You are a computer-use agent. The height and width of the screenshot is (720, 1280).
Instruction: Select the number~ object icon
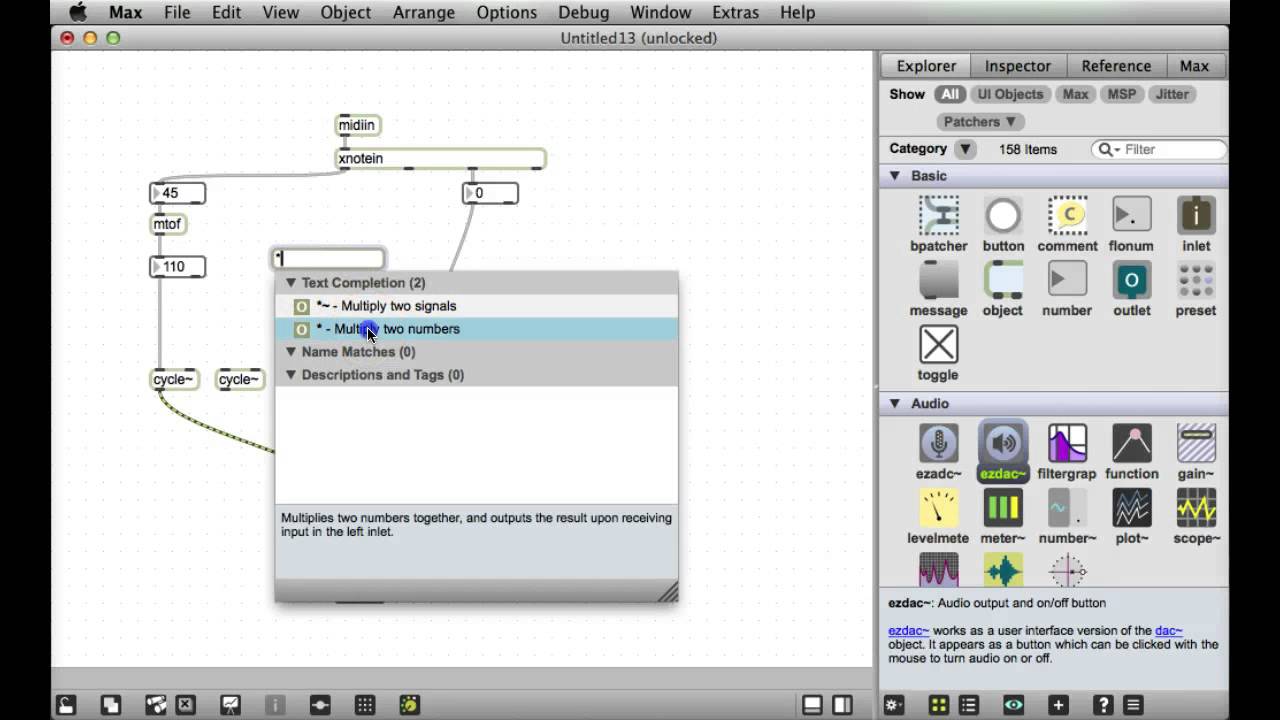point(1067,508)
